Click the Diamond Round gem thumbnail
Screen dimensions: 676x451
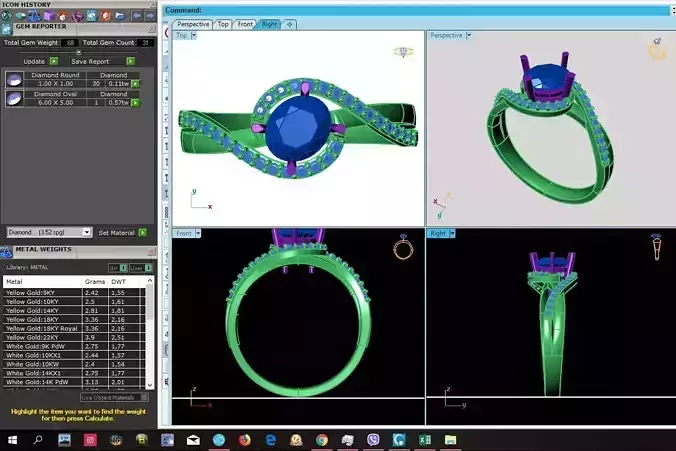pos(14,80)
